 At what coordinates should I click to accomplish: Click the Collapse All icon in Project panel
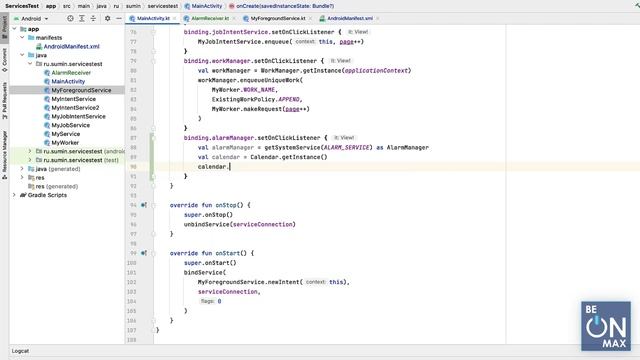pyautogui.click(x=93, y=18)
